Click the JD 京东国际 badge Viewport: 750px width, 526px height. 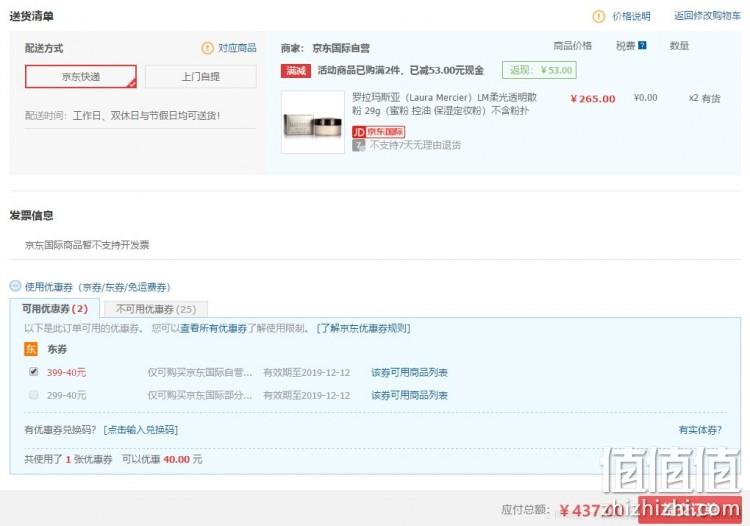378,132
